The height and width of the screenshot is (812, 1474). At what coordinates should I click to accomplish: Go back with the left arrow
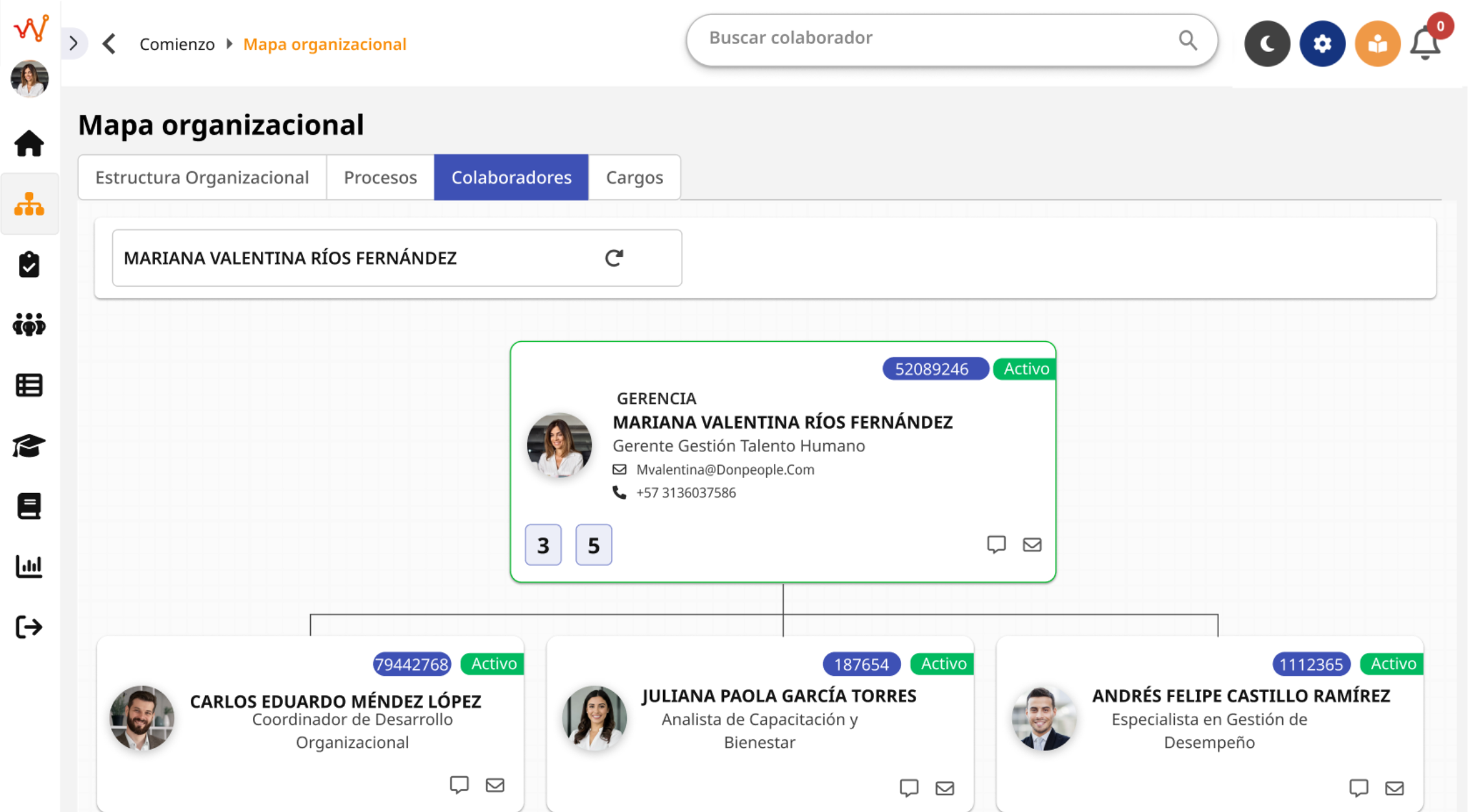click(109, 44)
